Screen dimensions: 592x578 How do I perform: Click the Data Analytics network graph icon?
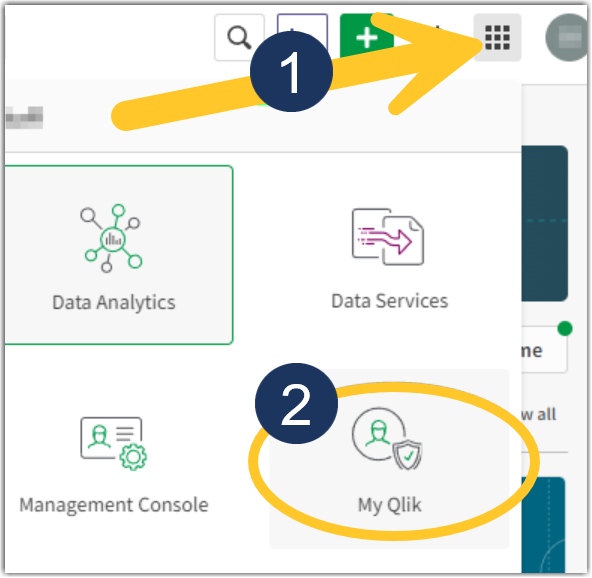pos(113,238)
